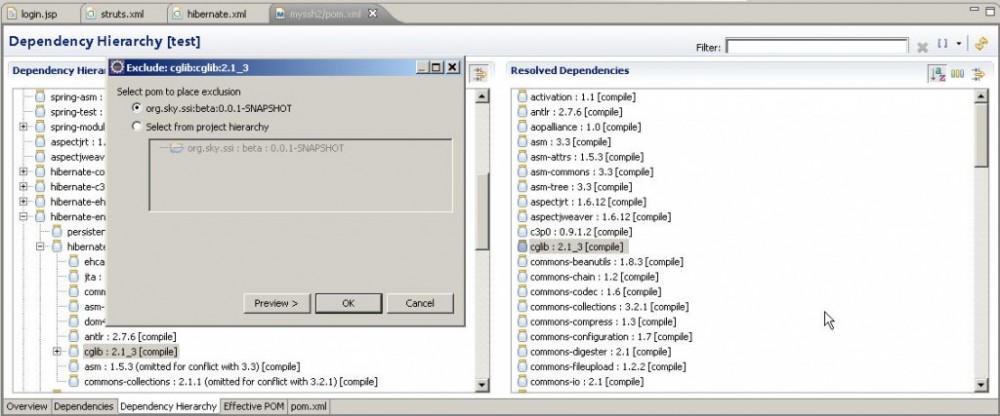This screenshot has width=1000, height=416.
Task: Switch to login.jsp editor tab
Action: [37, 13]
